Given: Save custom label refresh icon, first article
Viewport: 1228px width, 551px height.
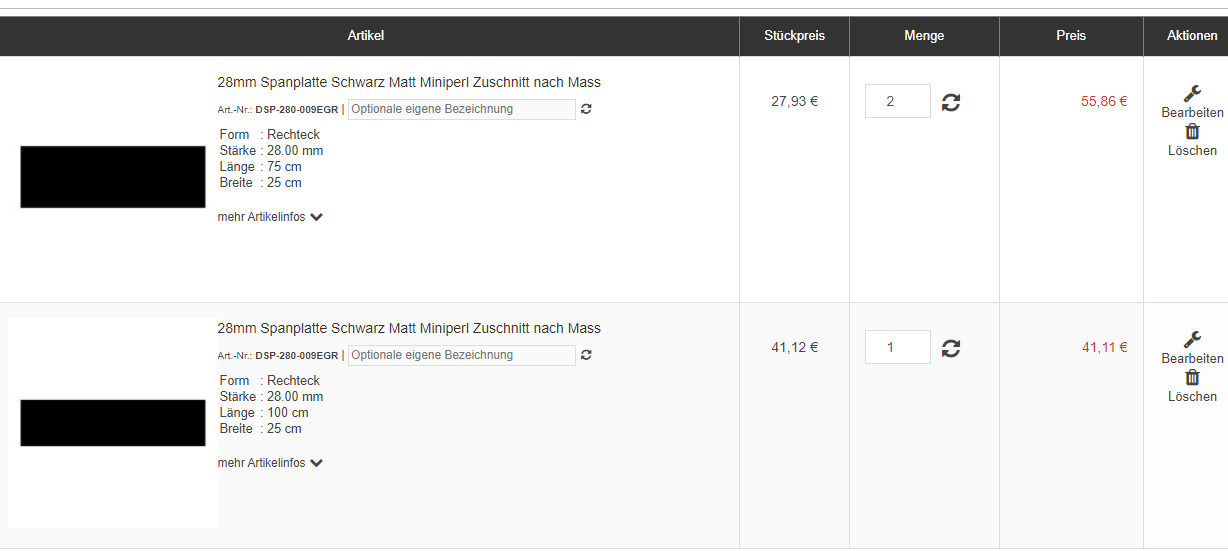Looking at the screenshot, I should (586, 109).
